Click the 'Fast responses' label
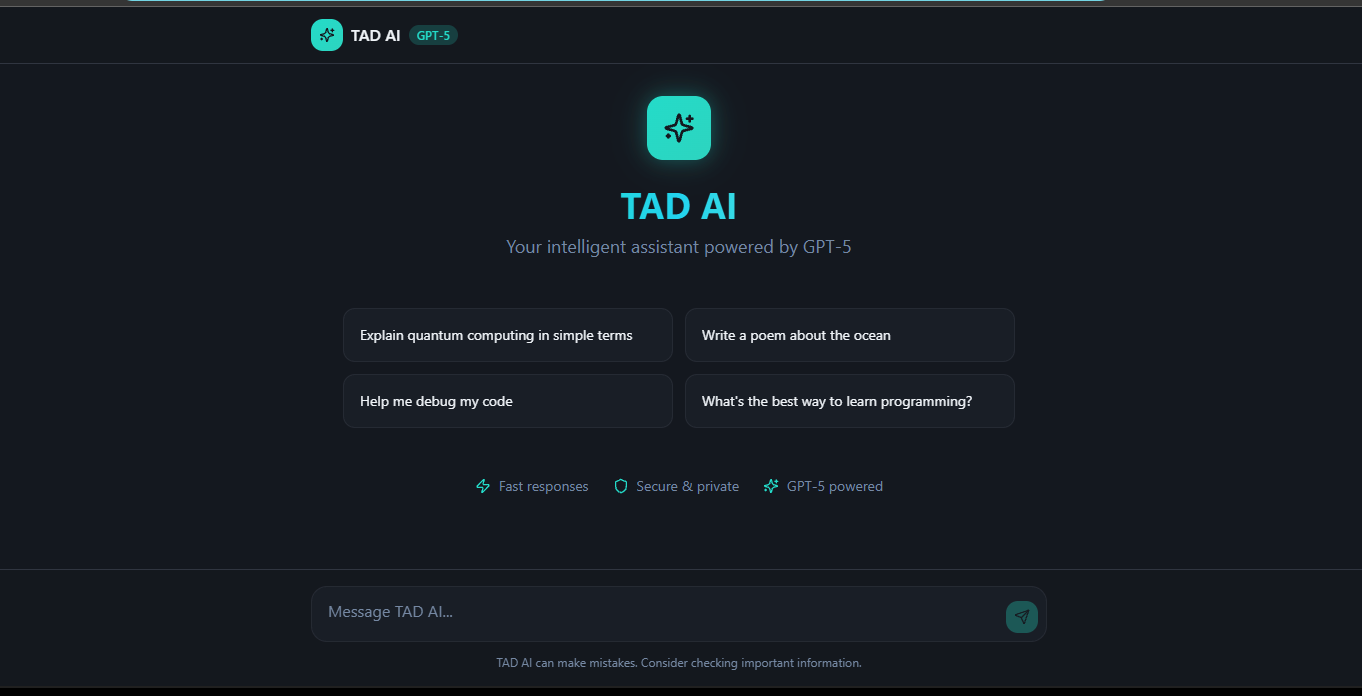Image resolution: width=1362 pixels, height=696 pixels. pyautogui.click(x=543, y=486)
